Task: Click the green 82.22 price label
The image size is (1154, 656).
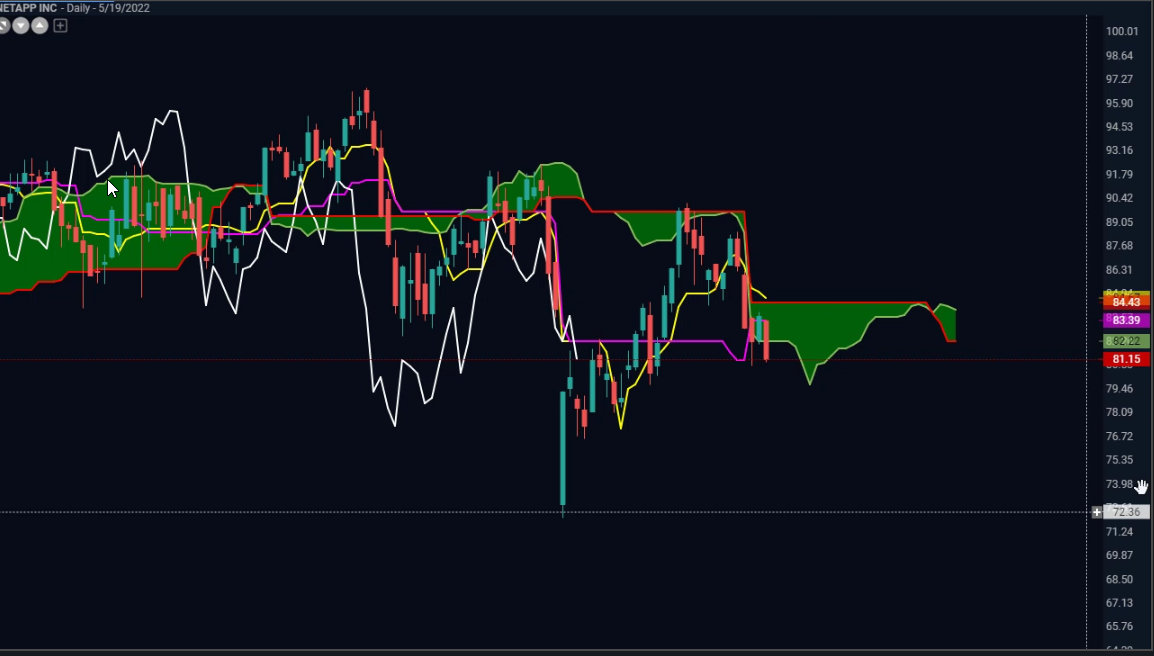Action: point(1126,341)
